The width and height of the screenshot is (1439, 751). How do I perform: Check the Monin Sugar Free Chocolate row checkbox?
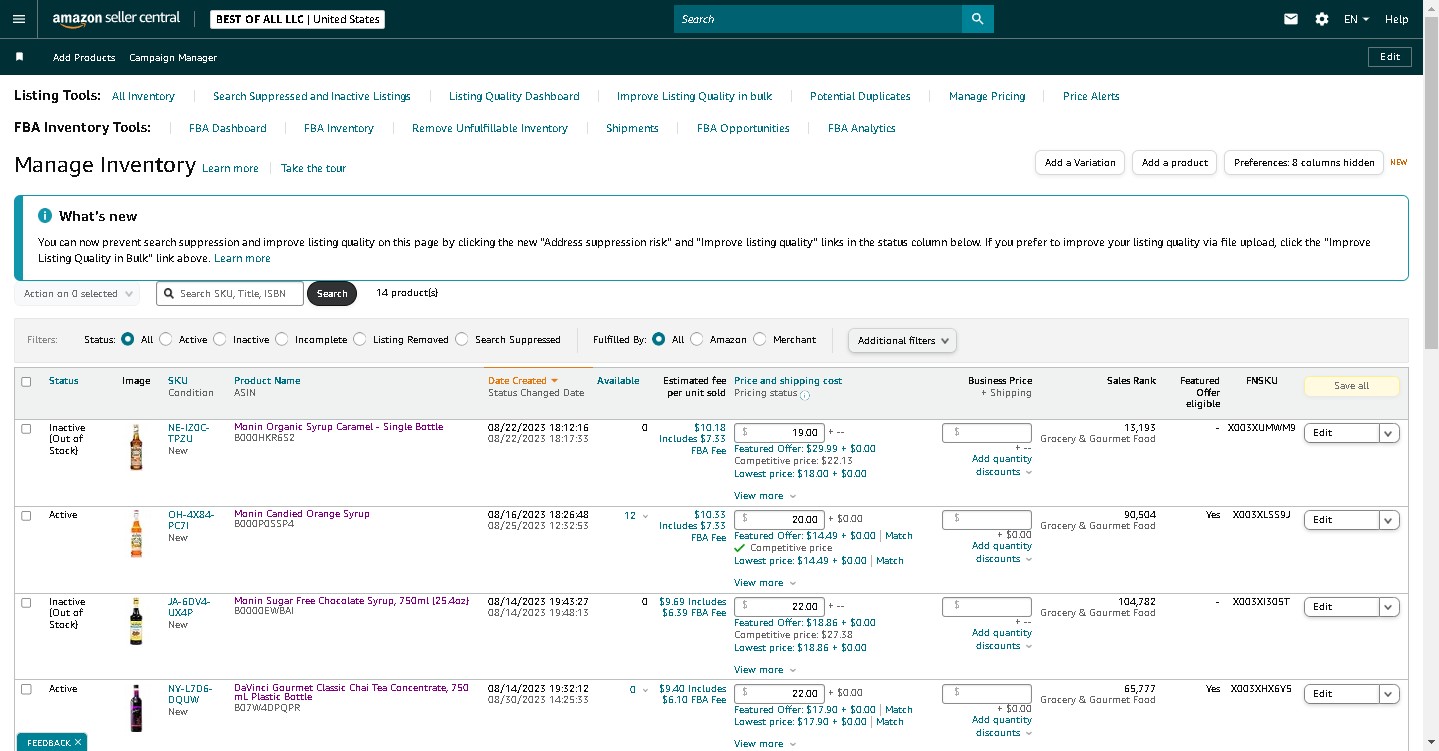coord(26,603)
